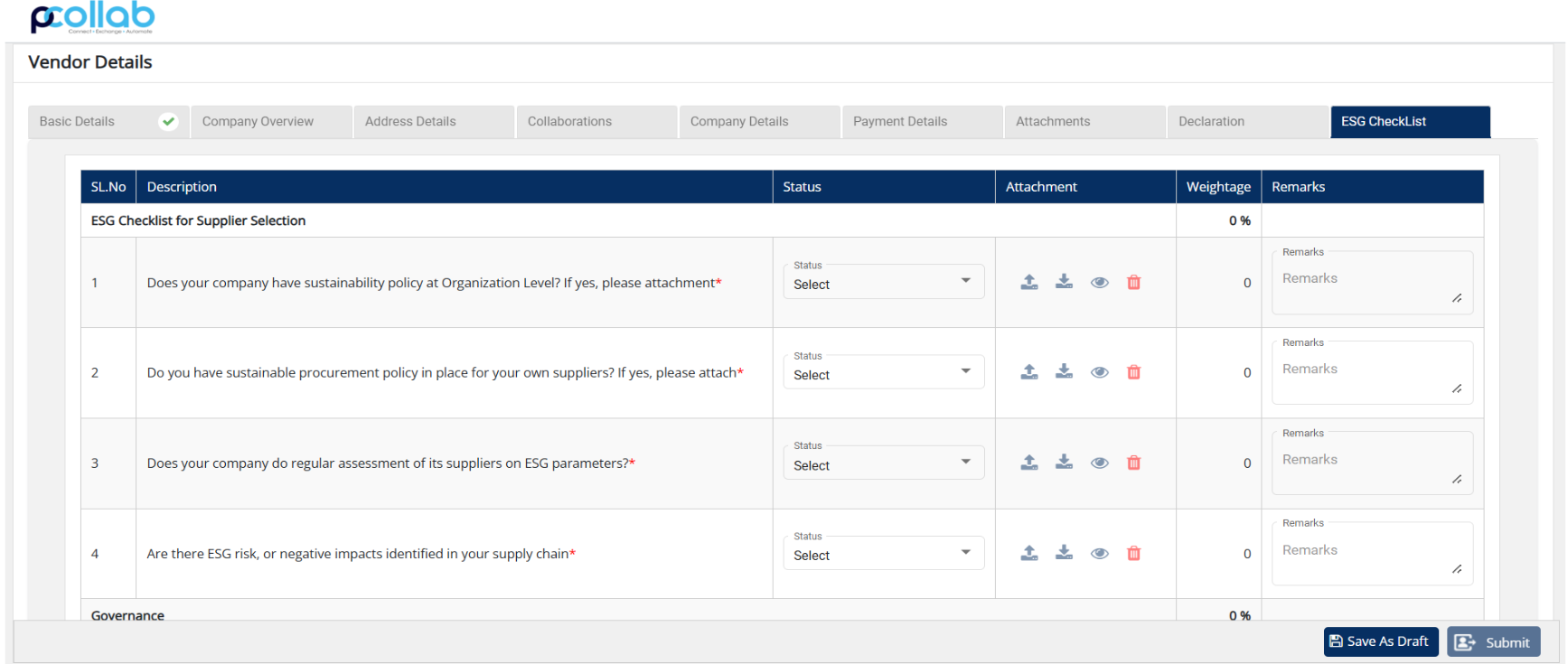
Task: Switch to the Company Overview tab
Action: (271, 122)
